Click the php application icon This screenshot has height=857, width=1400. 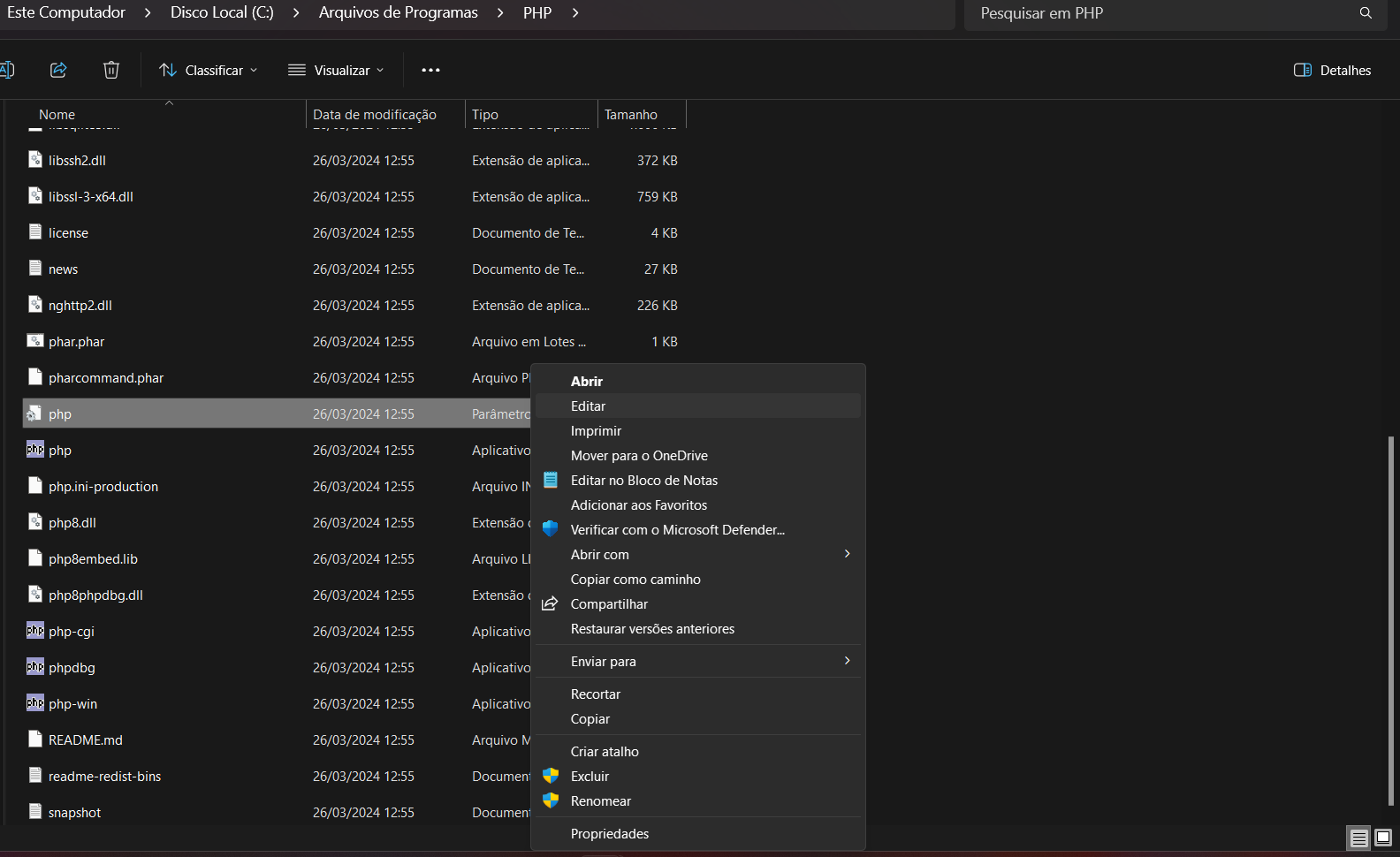pos(35,450)
